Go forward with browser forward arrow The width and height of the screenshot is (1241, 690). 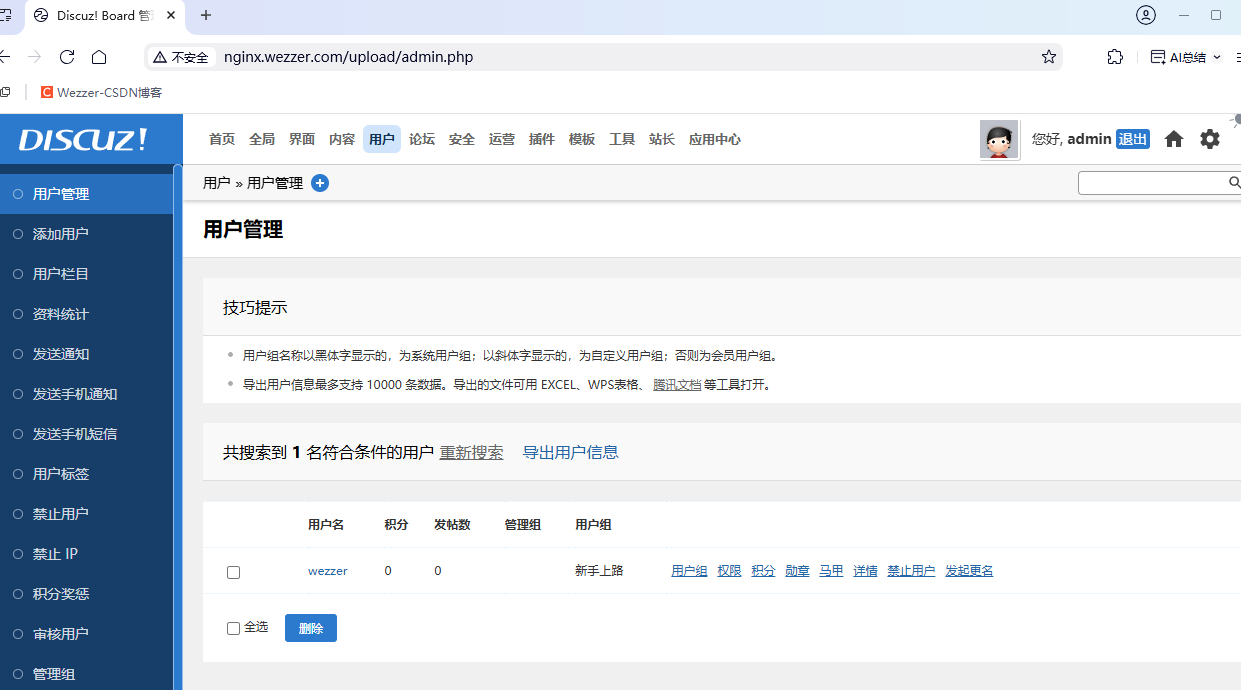35,57
